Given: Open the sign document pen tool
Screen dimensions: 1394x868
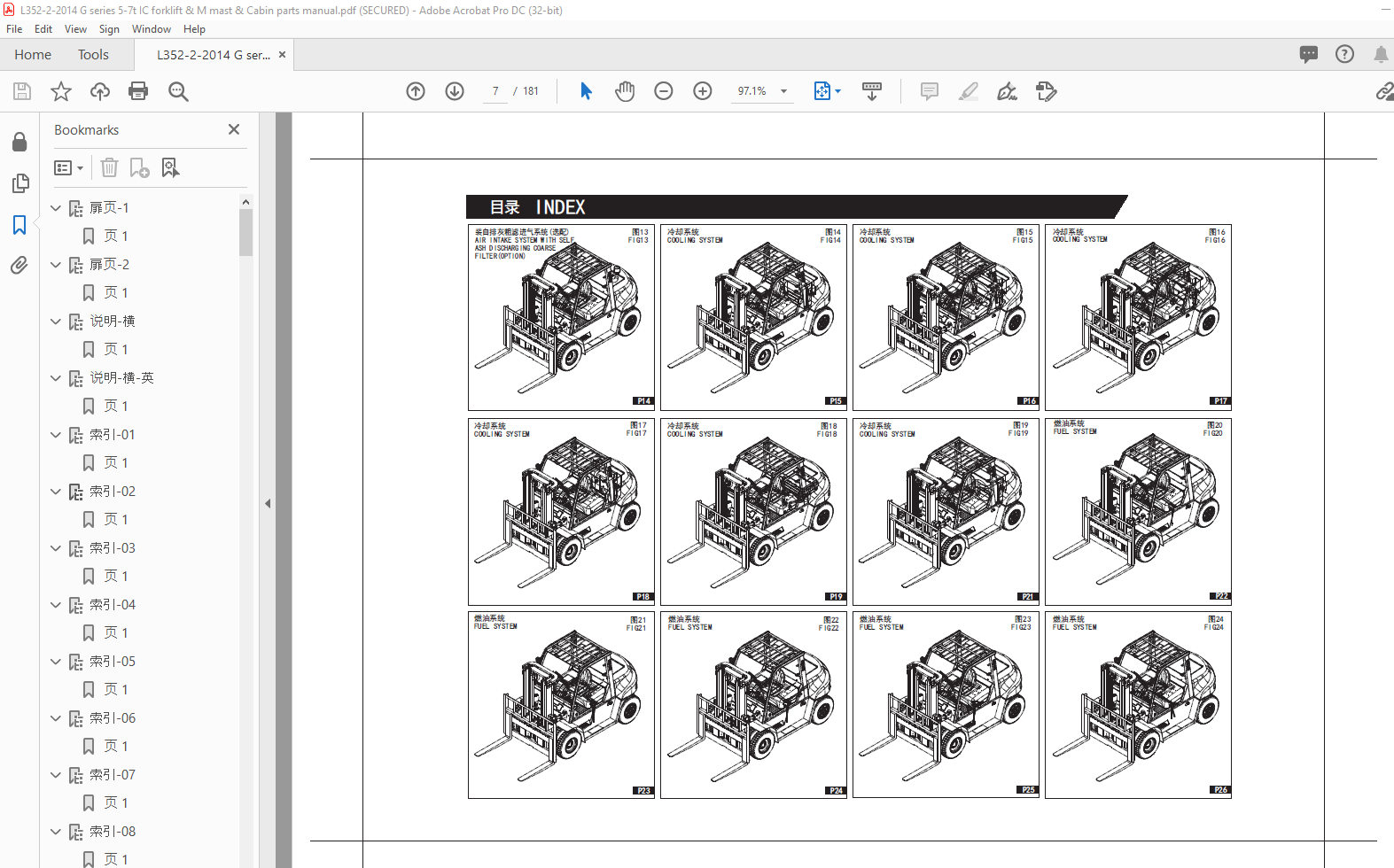Looking at the screenshot, I should click(x=1008, y=91).
